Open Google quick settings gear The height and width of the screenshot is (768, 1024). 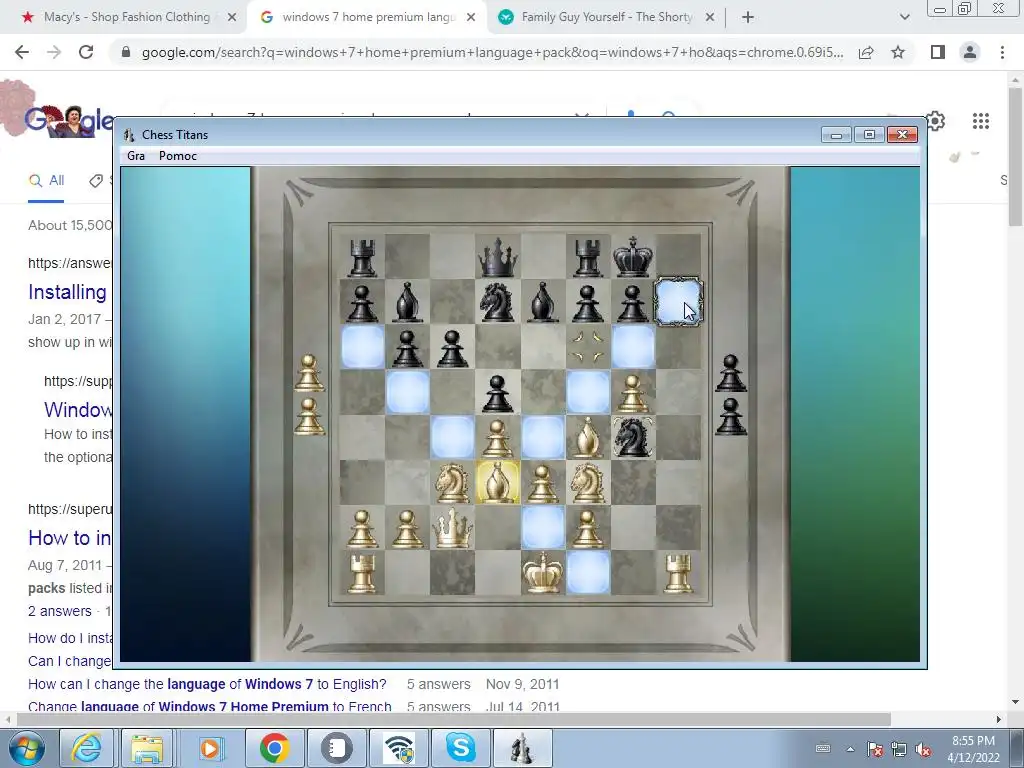936,121
